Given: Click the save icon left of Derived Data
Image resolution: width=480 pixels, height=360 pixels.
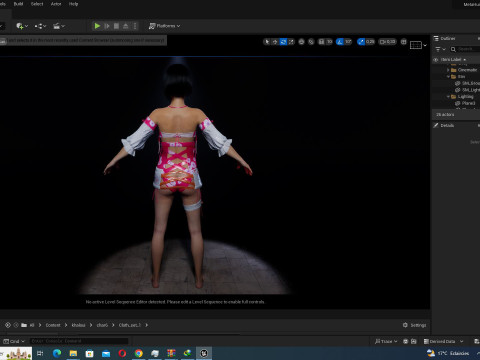Looking at the screenshot, I should pyautogui.click(x=414, y=341).
